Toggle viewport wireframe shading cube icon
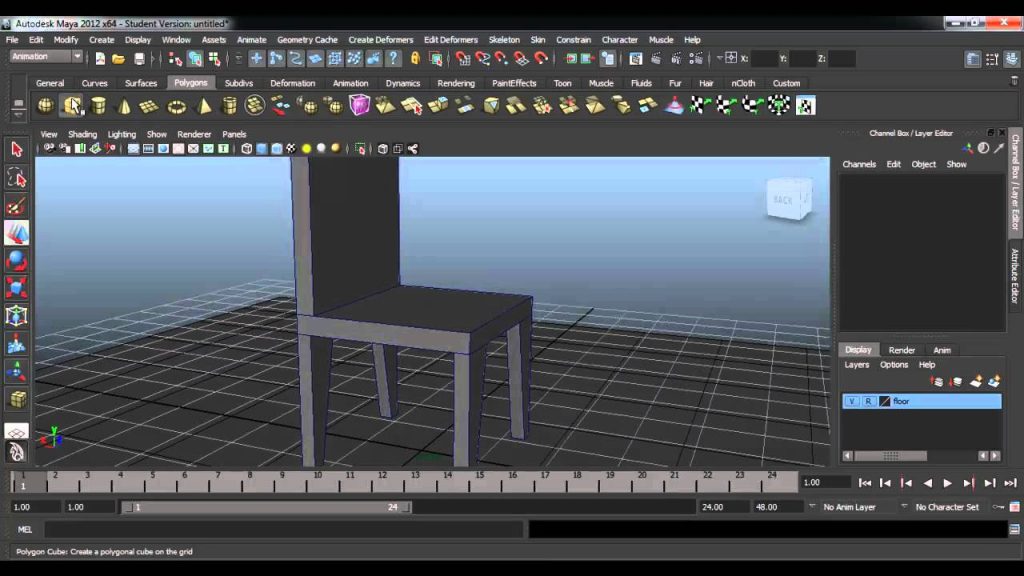The width and height of the screenshot is (1024, 576). 246,149
